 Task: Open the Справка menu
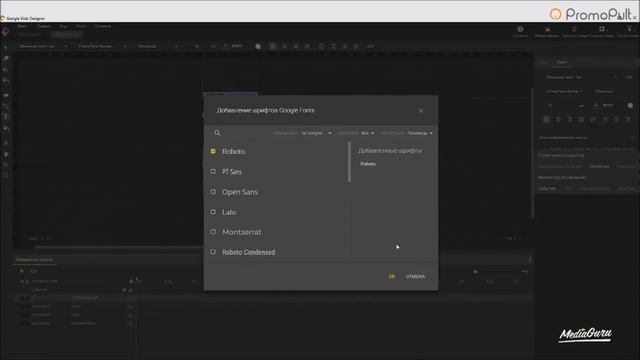[103, 26]
